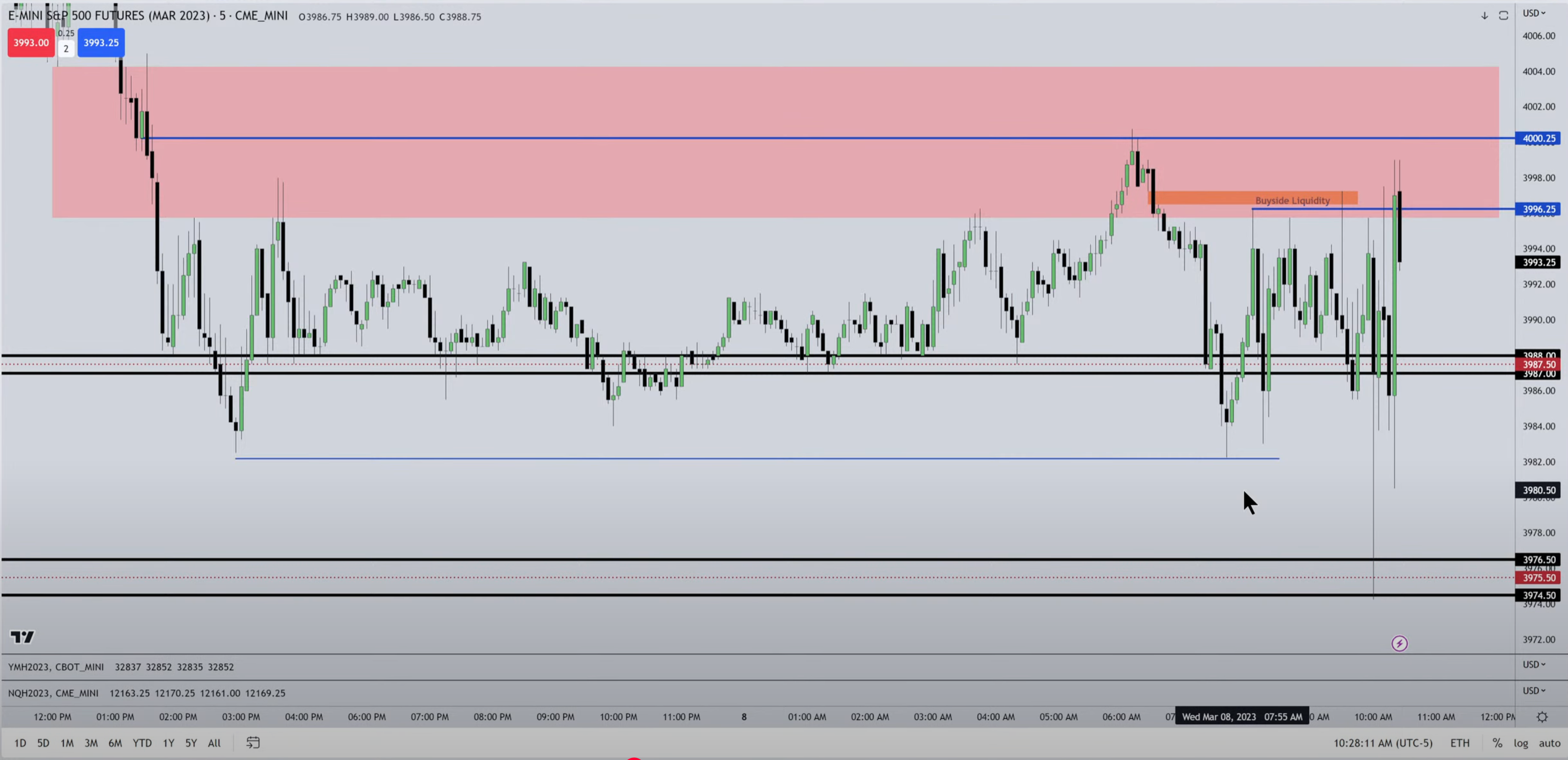The width and height of the screenshot is (1568, 760).
Task: Open USD dropdown for YMH2023 pane
Action: click(1534, 664)
